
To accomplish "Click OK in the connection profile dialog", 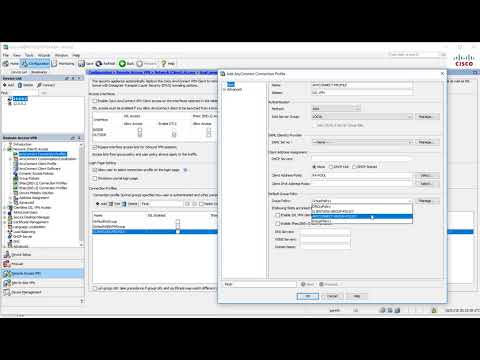I will pyautogui.click(x=308, y=296).
